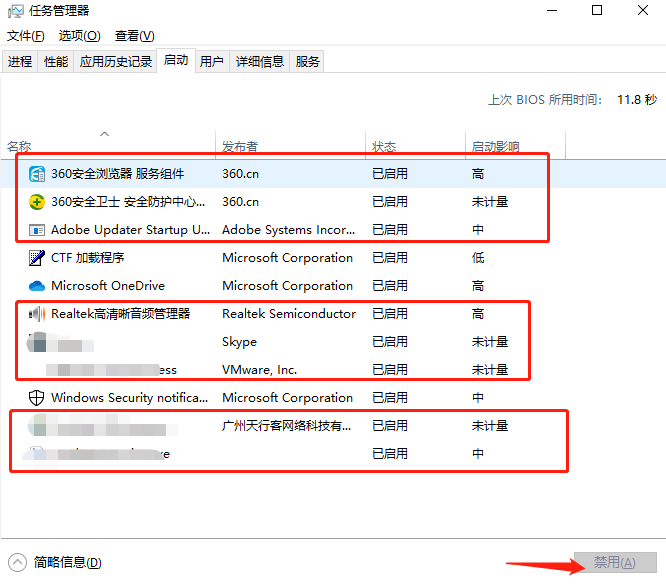This screenshot has width=666, height=587.
Task: Switch to the 详细信息 tab
Action: (260, 61)
